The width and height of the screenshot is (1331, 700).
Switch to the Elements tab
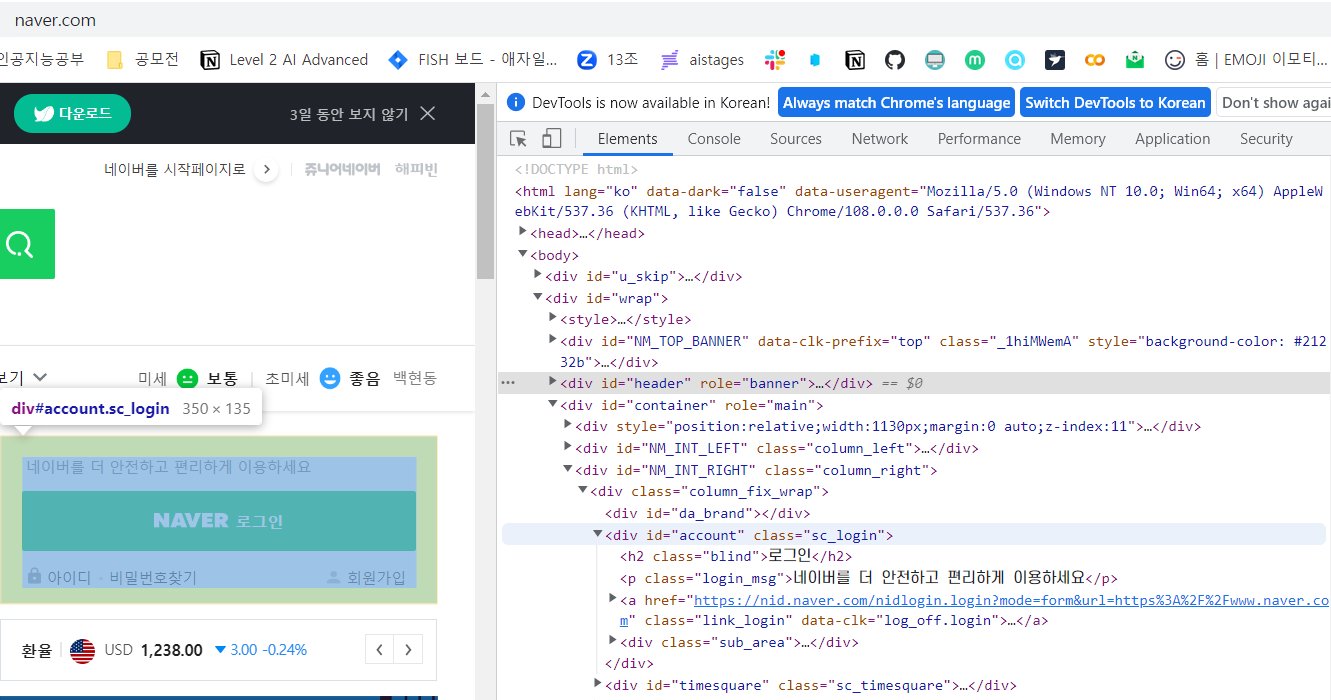point(628,139)
